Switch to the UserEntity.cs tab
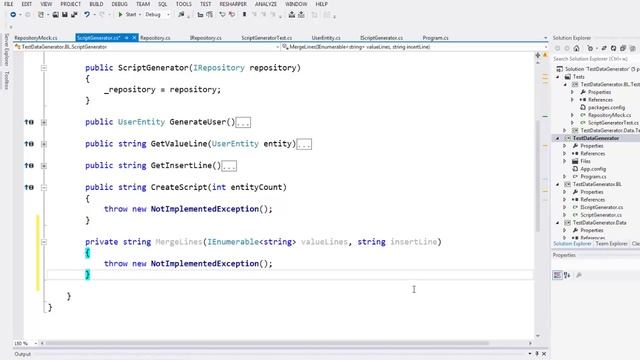The width and height of the screenshot is (640, 360). click(x=326, y=38)
